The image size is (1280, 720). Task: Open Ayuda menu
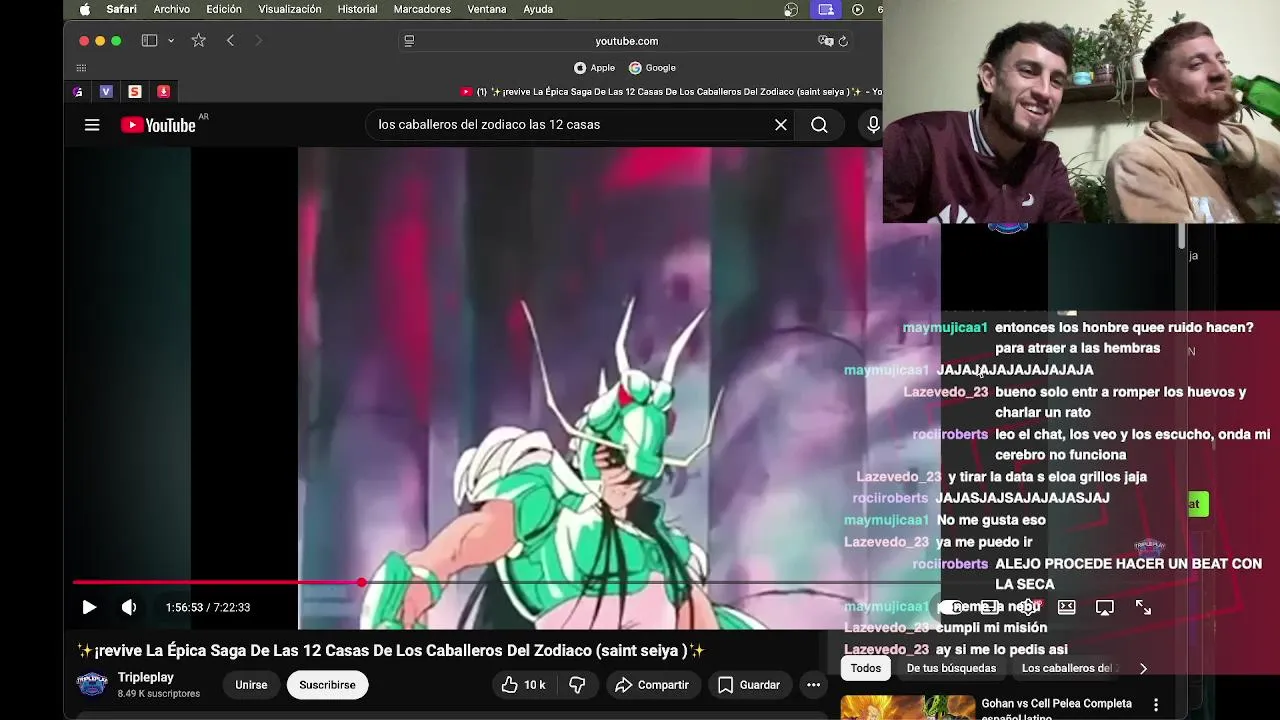point(538,9)
